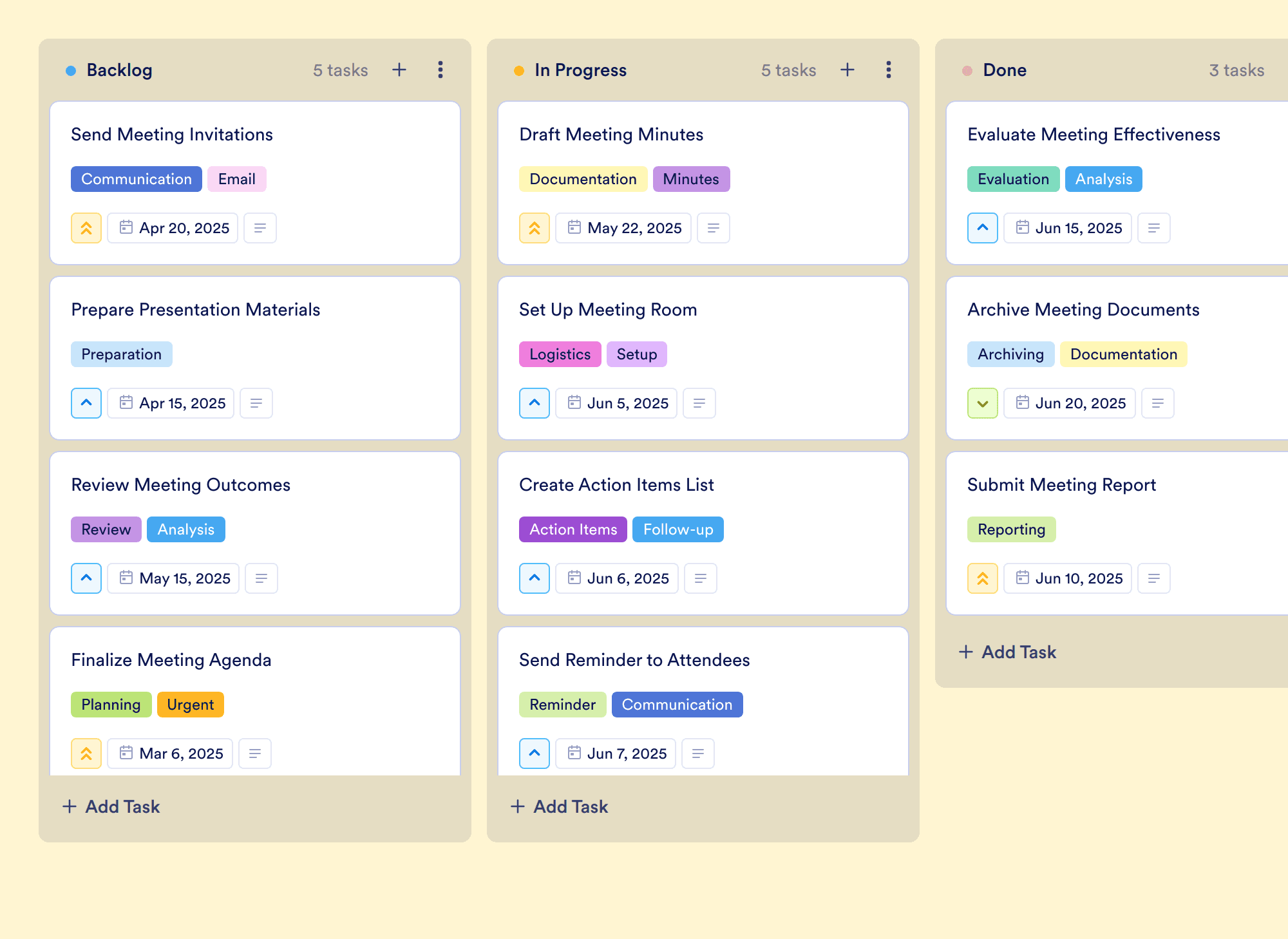1288x939 pixels.
Task: Select the Urgent tag on Finalize Meeting Agenda
Action: pos(190,705)
